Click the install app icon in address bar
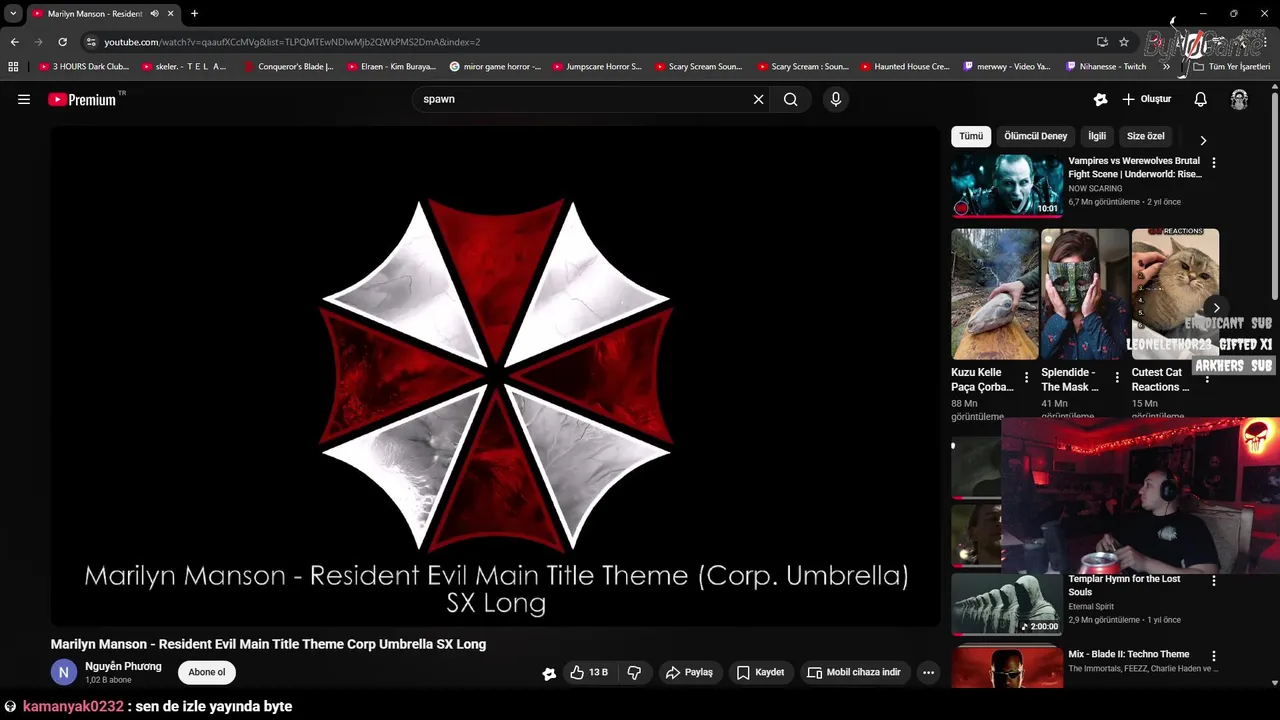 (1102, 42)
